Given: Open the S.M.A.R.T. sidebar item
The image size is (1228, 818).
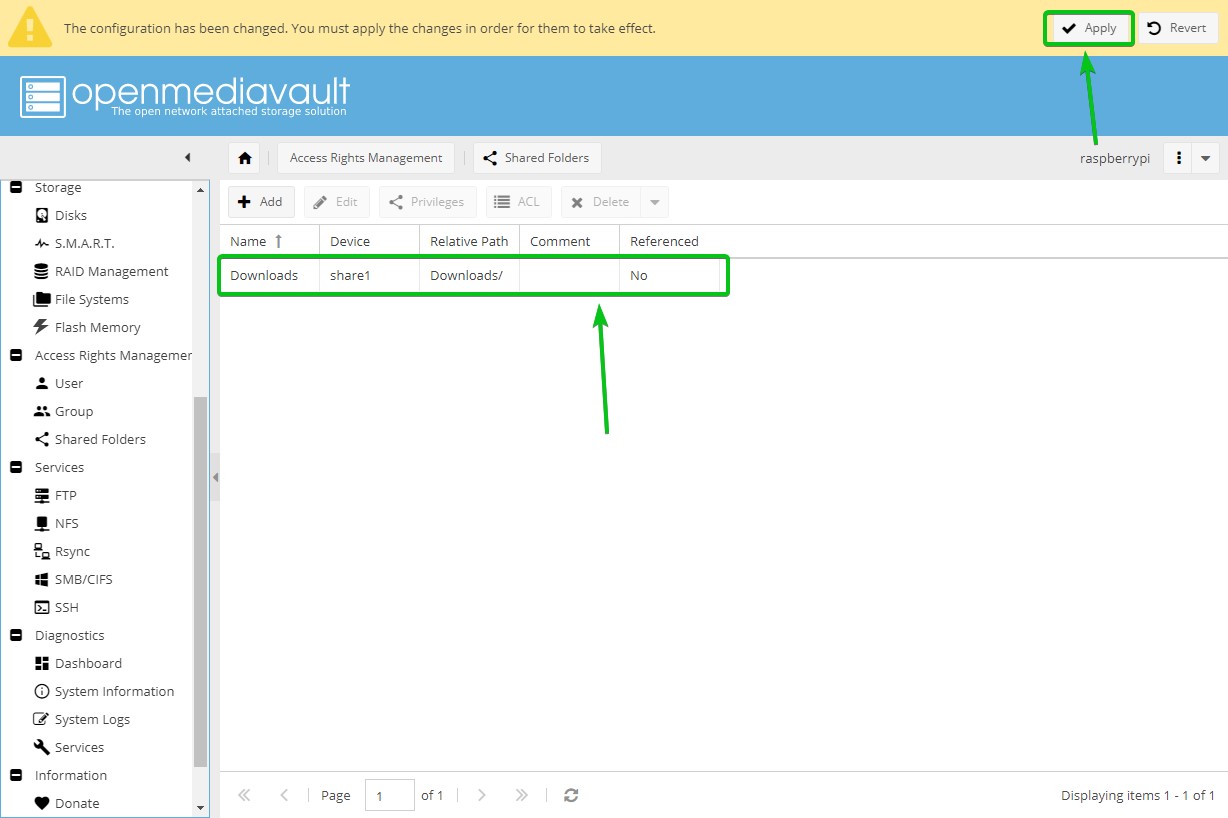Looking at the screenshot, I should [x=84, y=243].
